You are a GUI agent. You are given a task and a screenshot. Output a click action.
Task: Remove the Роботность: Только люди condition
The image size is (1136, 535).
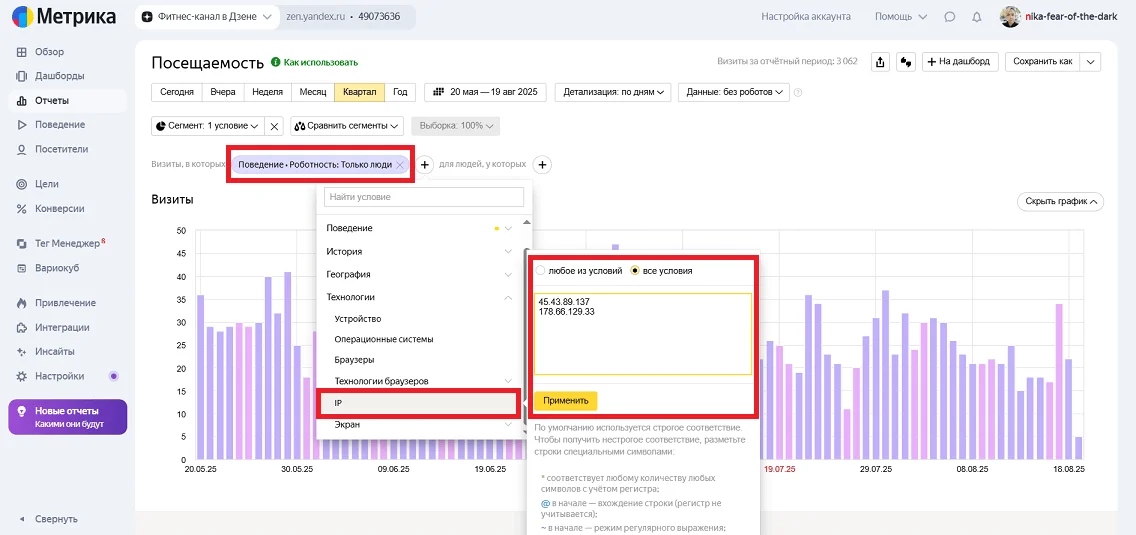[x=400, y=165]
